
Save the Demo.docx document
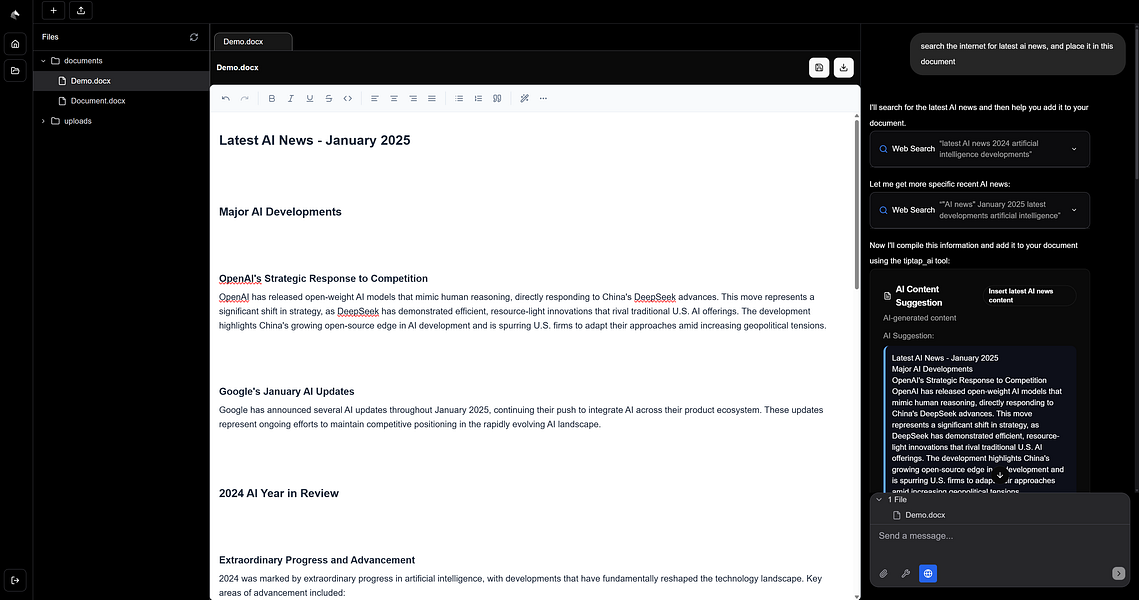[819, 68]
